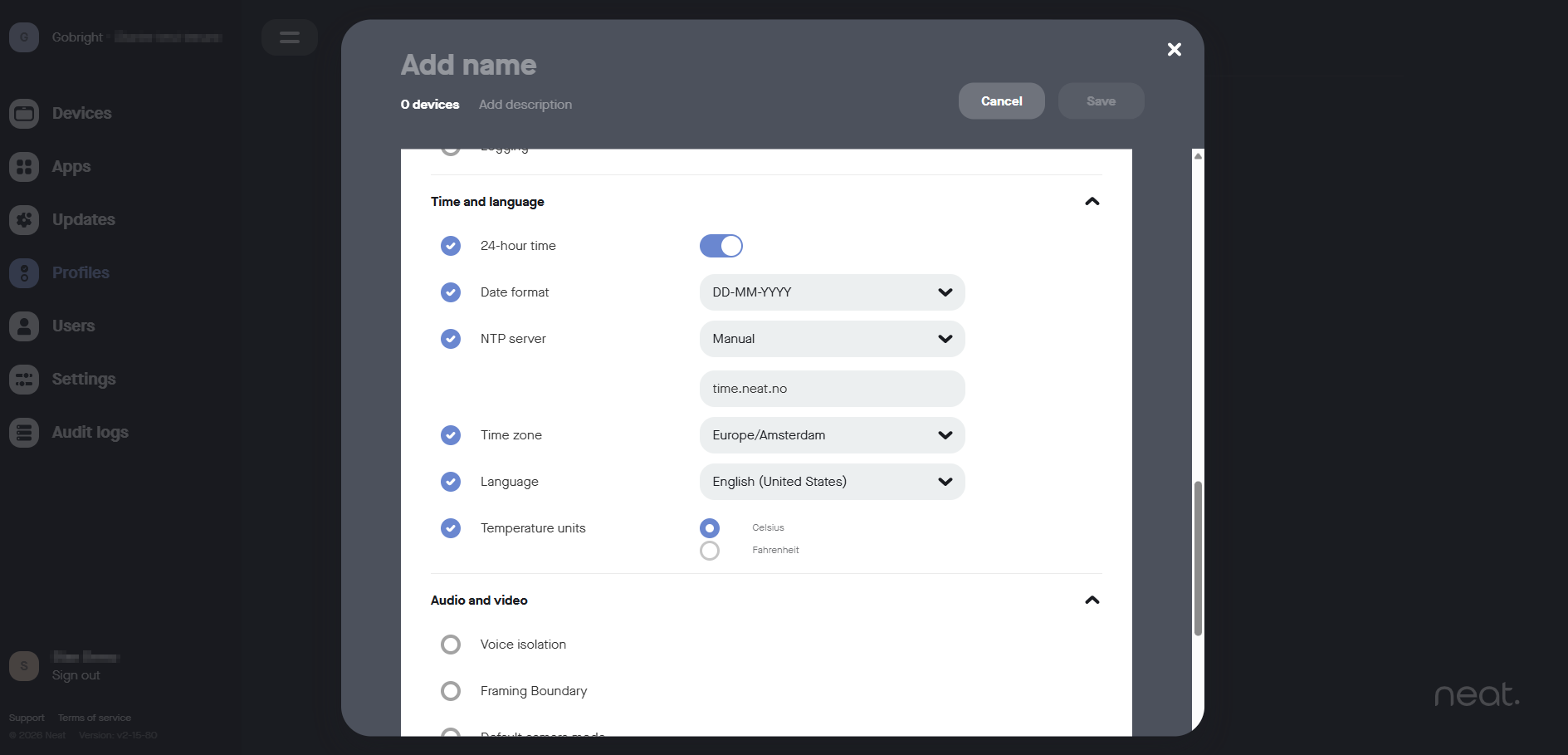Click Add description text

[525, 105]
